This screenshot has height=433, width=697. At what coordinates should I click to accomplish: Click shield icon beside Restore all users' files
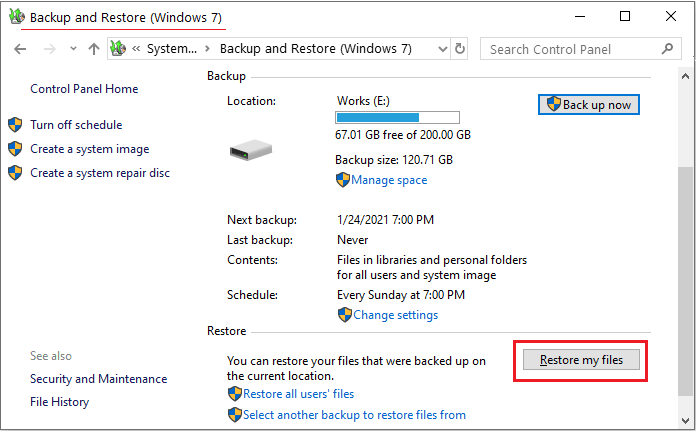(x=235, y=394)
